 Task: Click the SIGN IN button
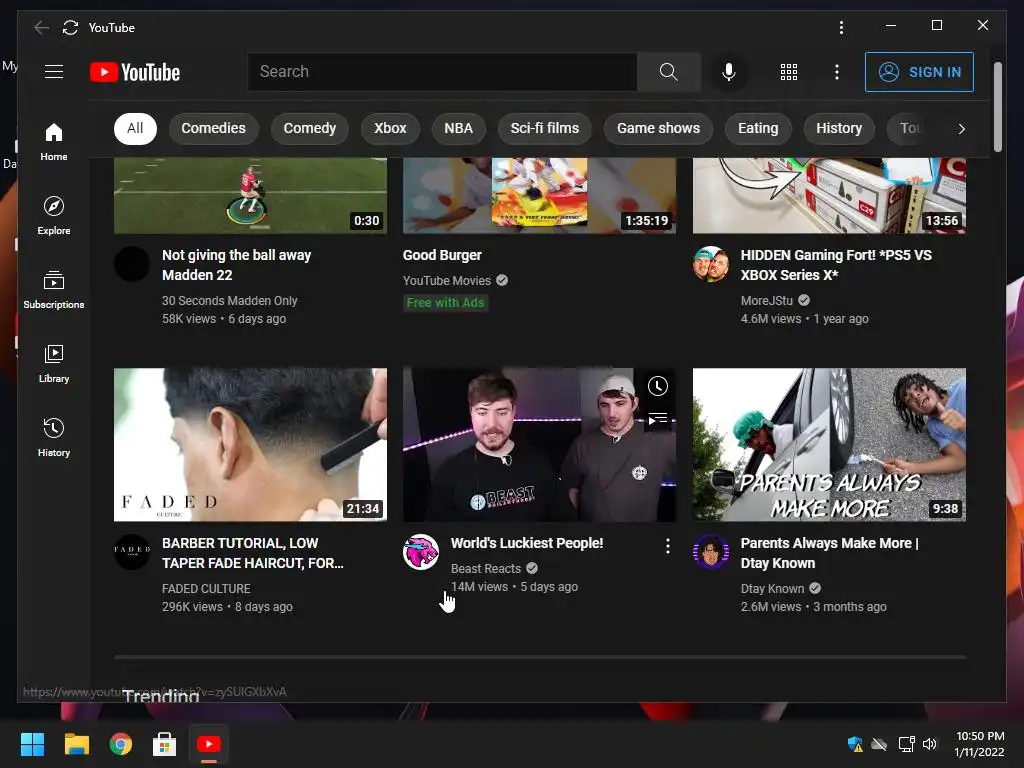click(919, 72)
